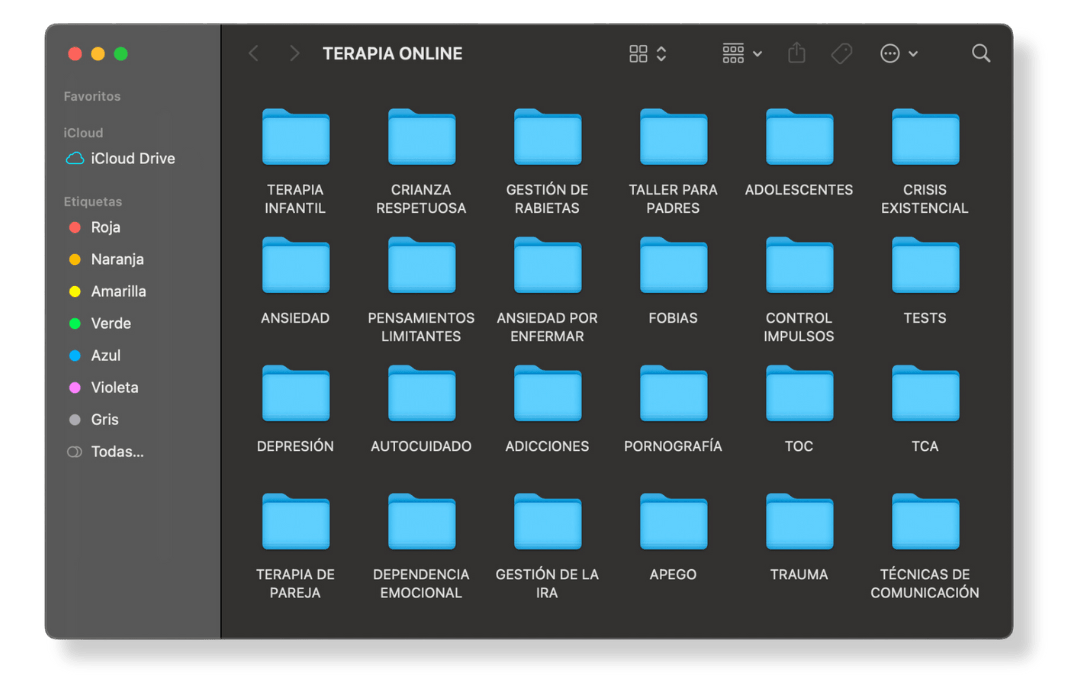The width and height of the screenshot is (1080, 698).
Task: Click the TERAPIA ONLINE window title
Action: [393, 54]
